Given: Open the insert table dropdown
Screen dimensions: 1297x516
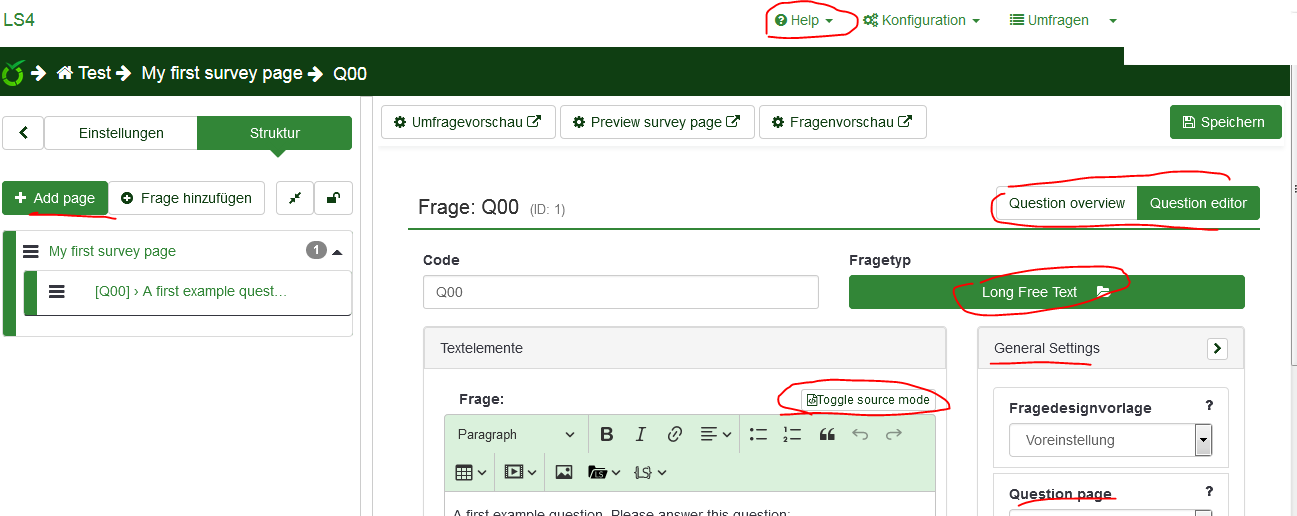Looking at the screenshot, I should [x=471, y=472].
